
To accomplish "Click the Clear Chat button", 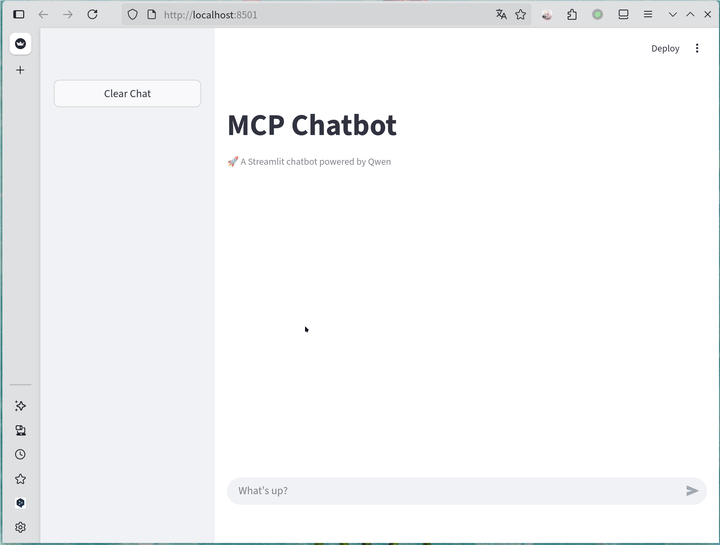I will tap(127, 94).
